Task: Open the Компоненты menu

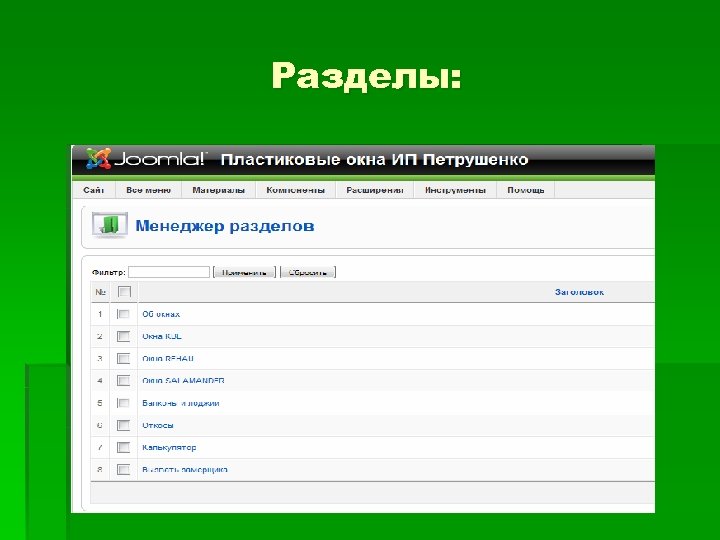Action: 295,190
